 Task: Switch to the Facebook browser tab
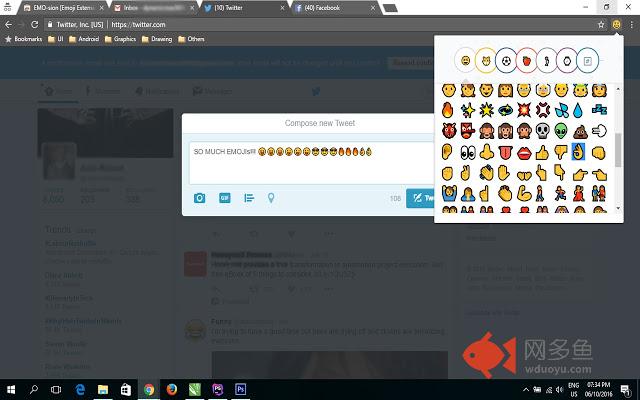pos(335,7)
